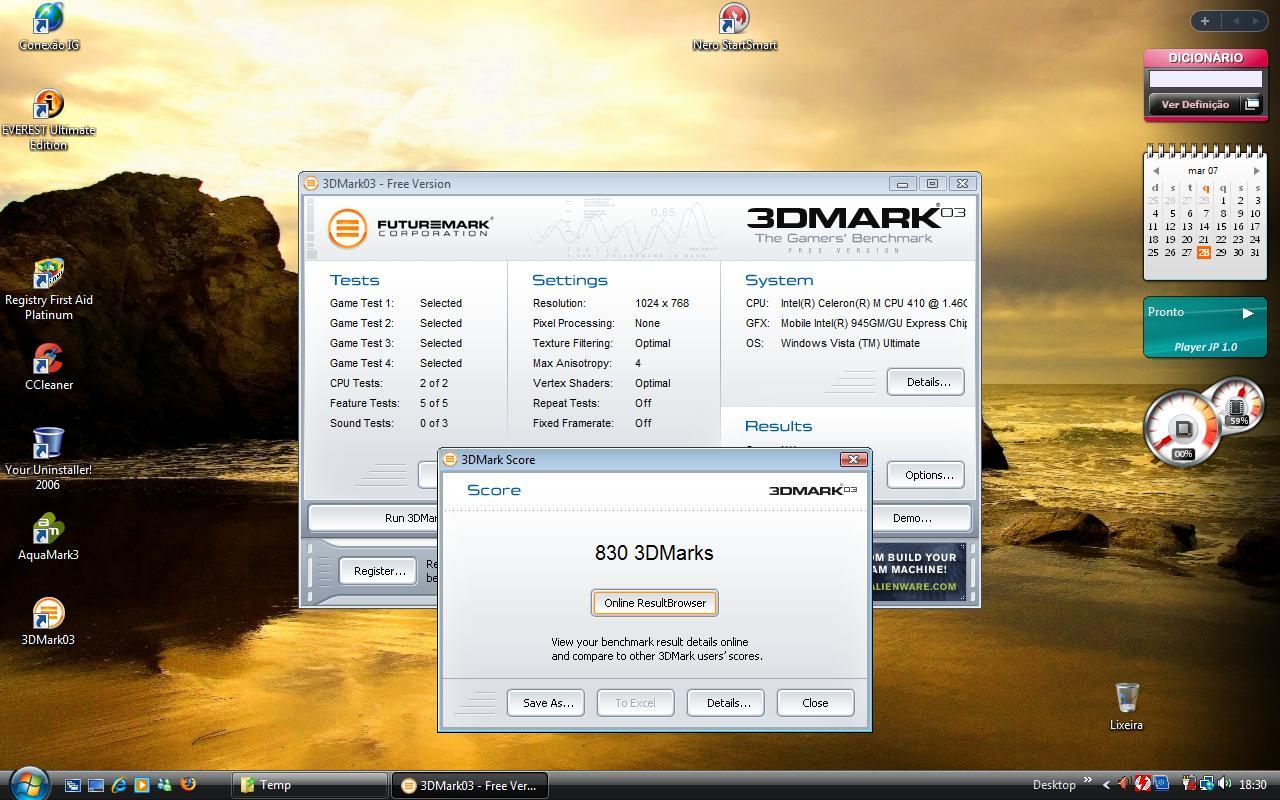Click Ver Definição in dictionary gadget
This screenshot has height=800, width=1280.
point(1195,104)
